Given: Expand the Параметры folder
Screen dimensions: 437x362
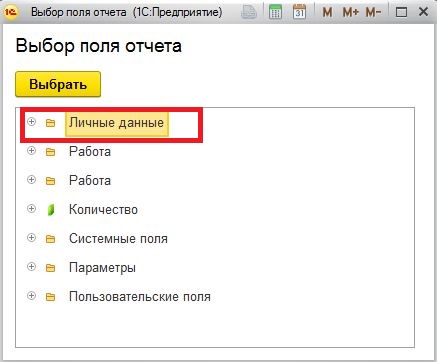Looking at the screenshot, I should (x=31, y=267).
